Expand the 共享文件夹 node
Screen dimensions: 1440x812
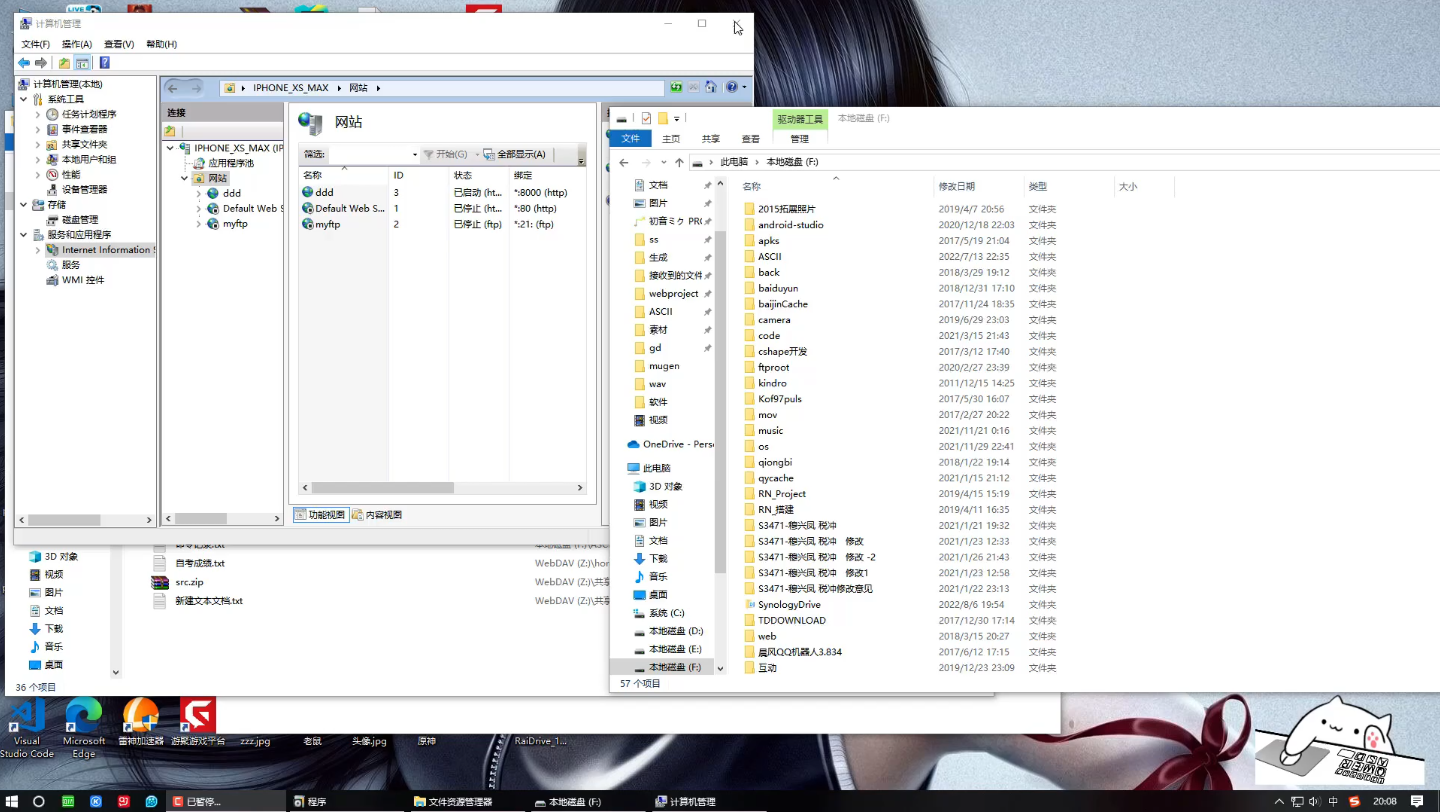pyautogui.click(x=38, y=144)
